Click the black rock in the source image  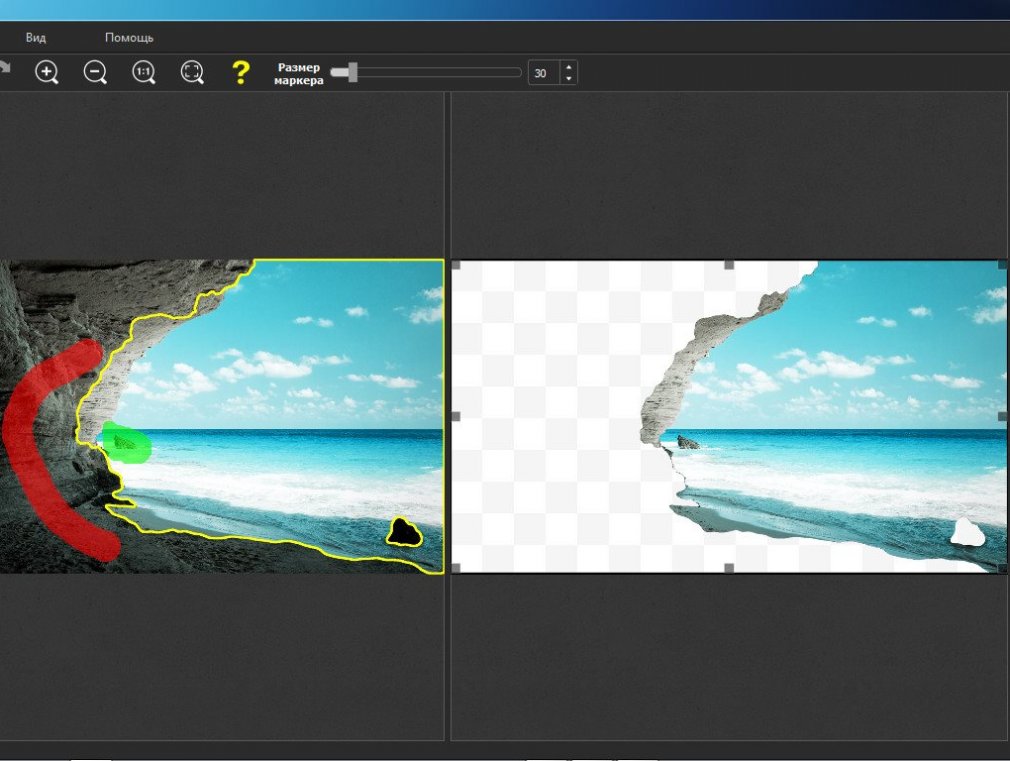point(405,532)
